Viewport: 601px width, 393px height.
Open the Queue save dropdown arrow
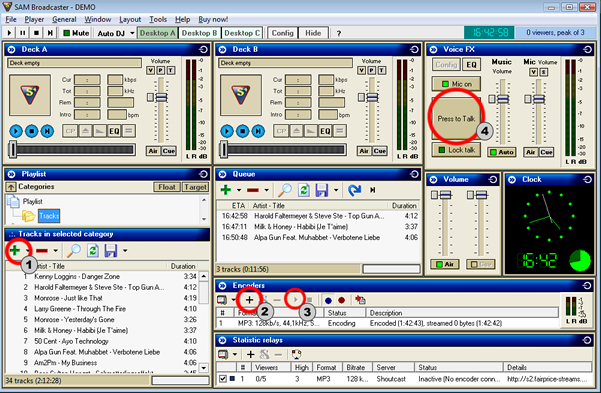[x=336, y=190]
